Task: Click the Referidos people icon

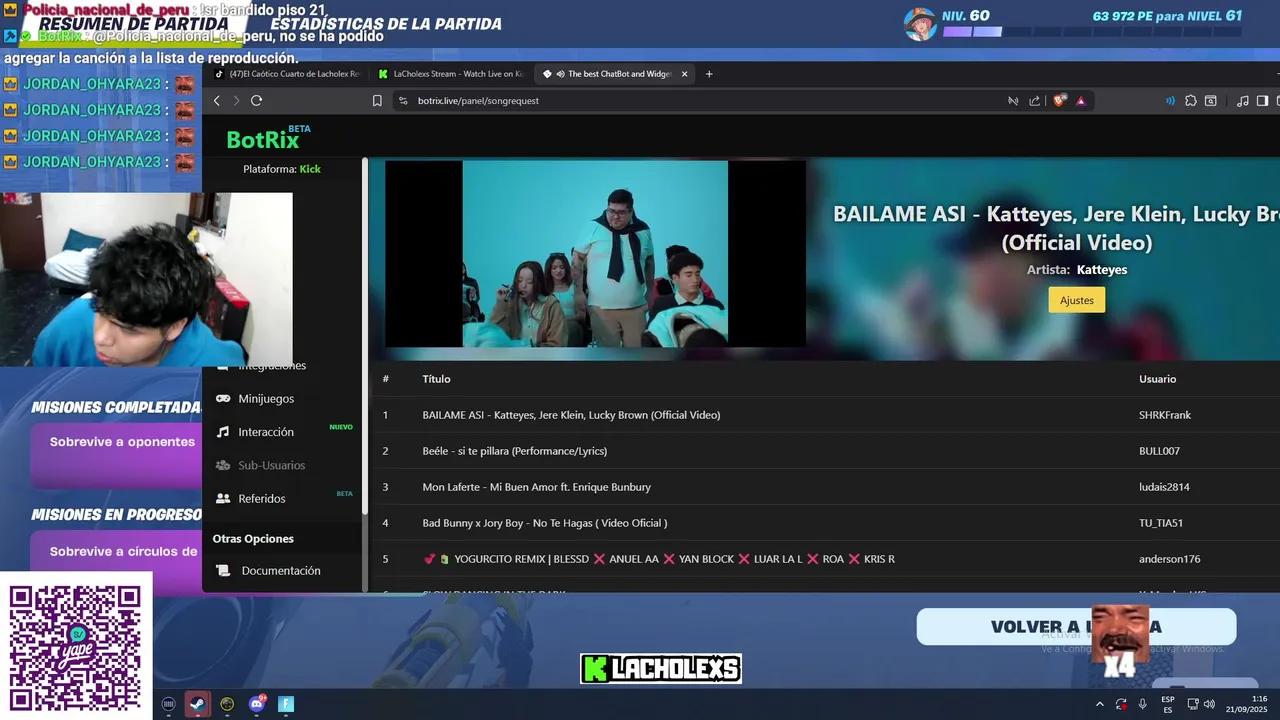Action: click(x=223, y=498)
